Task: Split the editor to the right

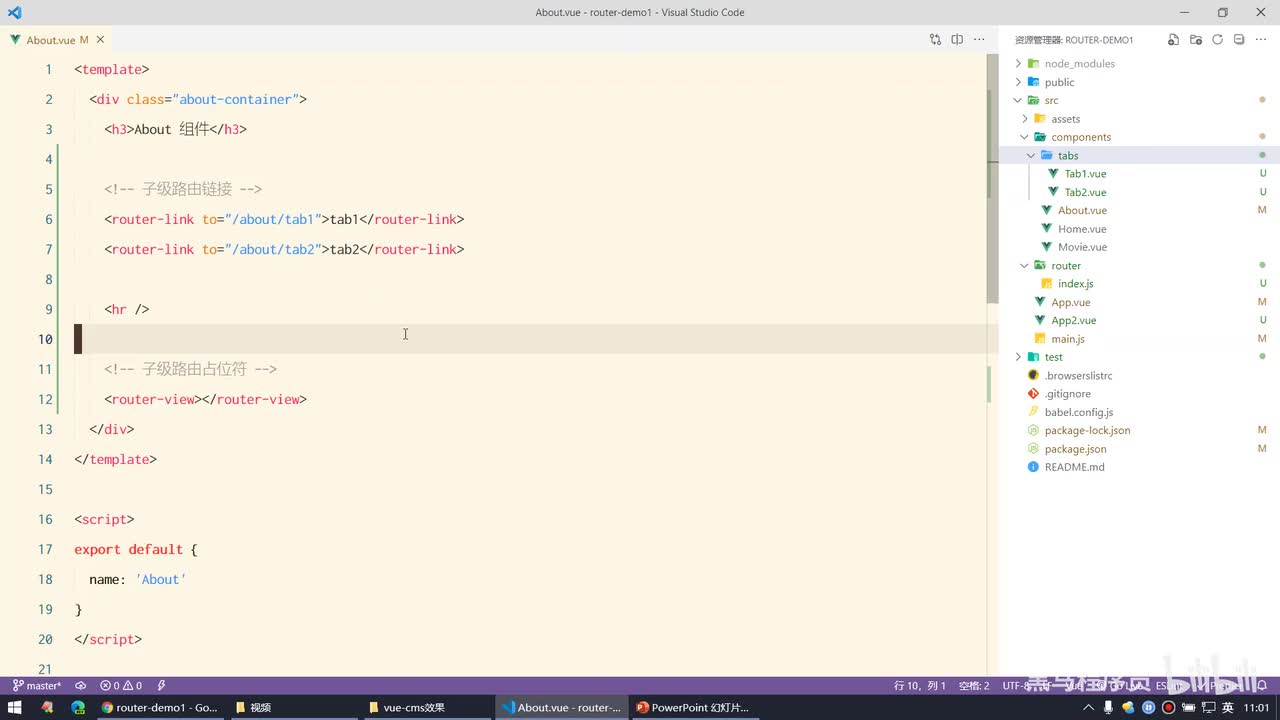Action: [957, 40]
